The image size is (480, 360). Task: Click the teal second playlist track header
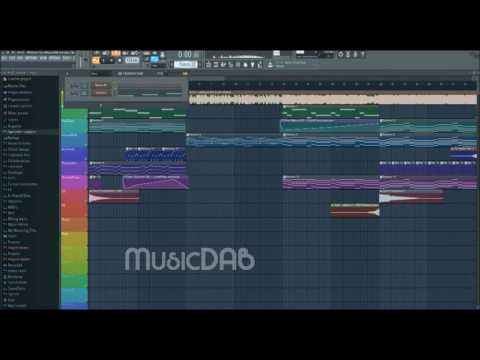74,126
